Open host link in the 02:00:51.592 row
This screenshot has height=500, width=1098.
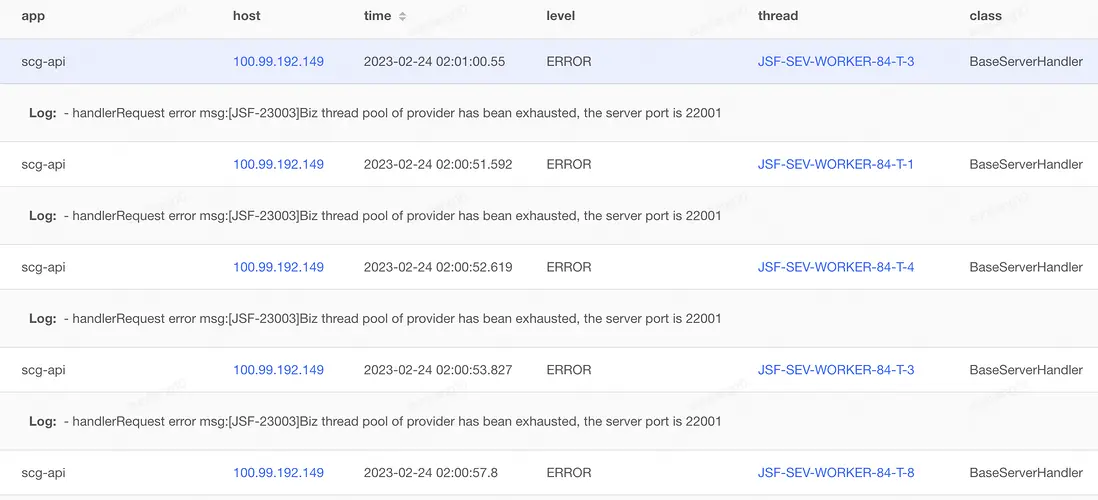coord(278,165)
